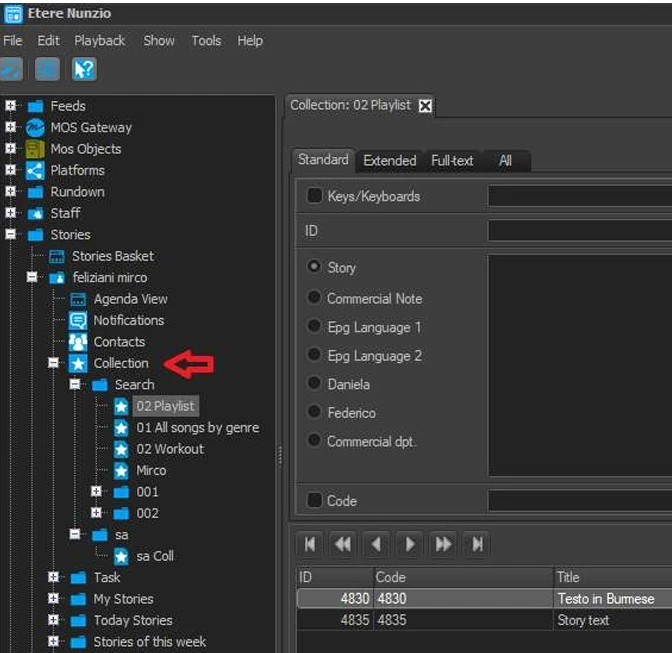Enable the Keys/Keyboards checkbox

[x=314, y=196]
